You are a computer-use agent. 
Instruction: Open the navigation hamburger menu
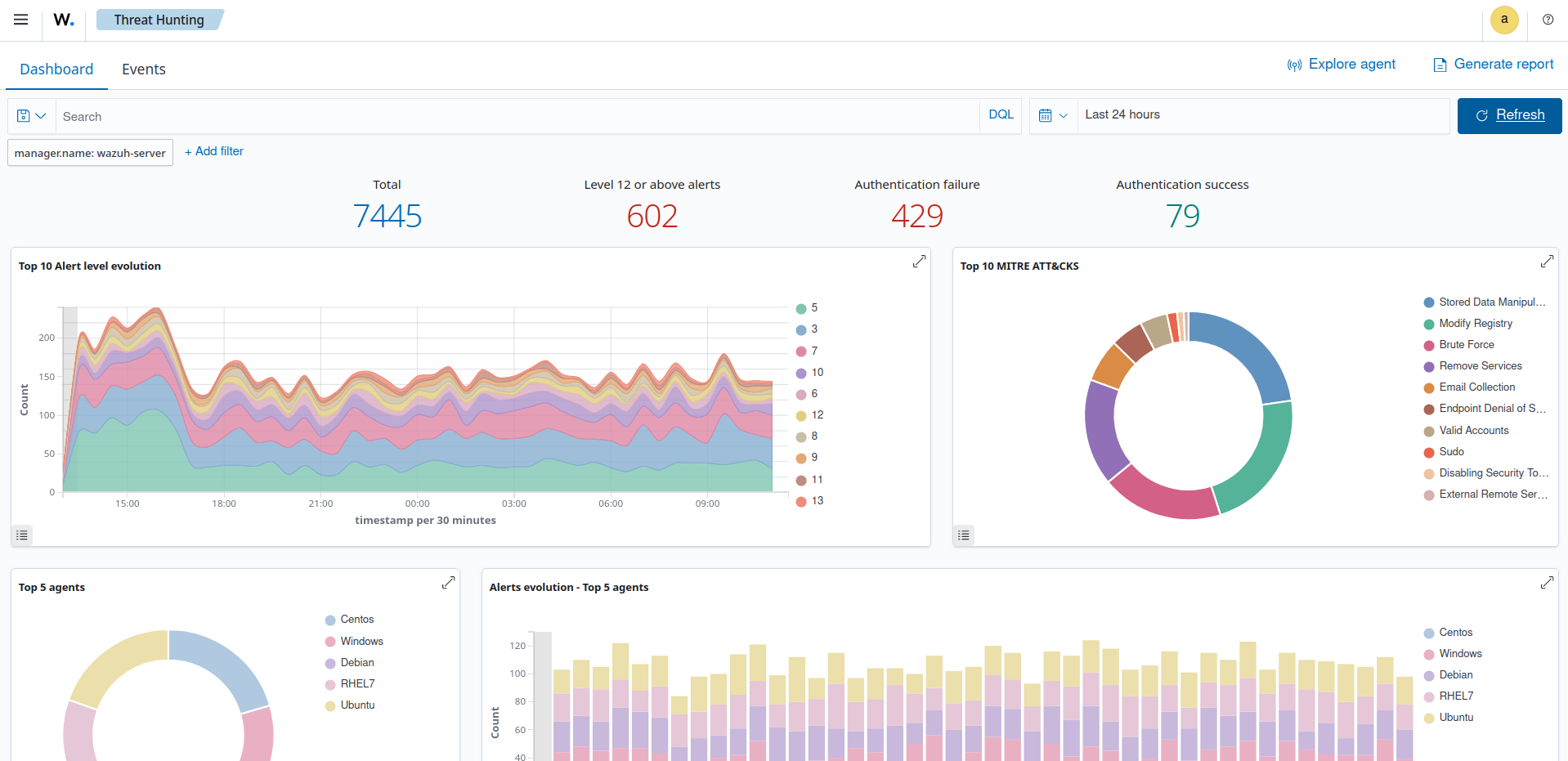tap(20, 20)
